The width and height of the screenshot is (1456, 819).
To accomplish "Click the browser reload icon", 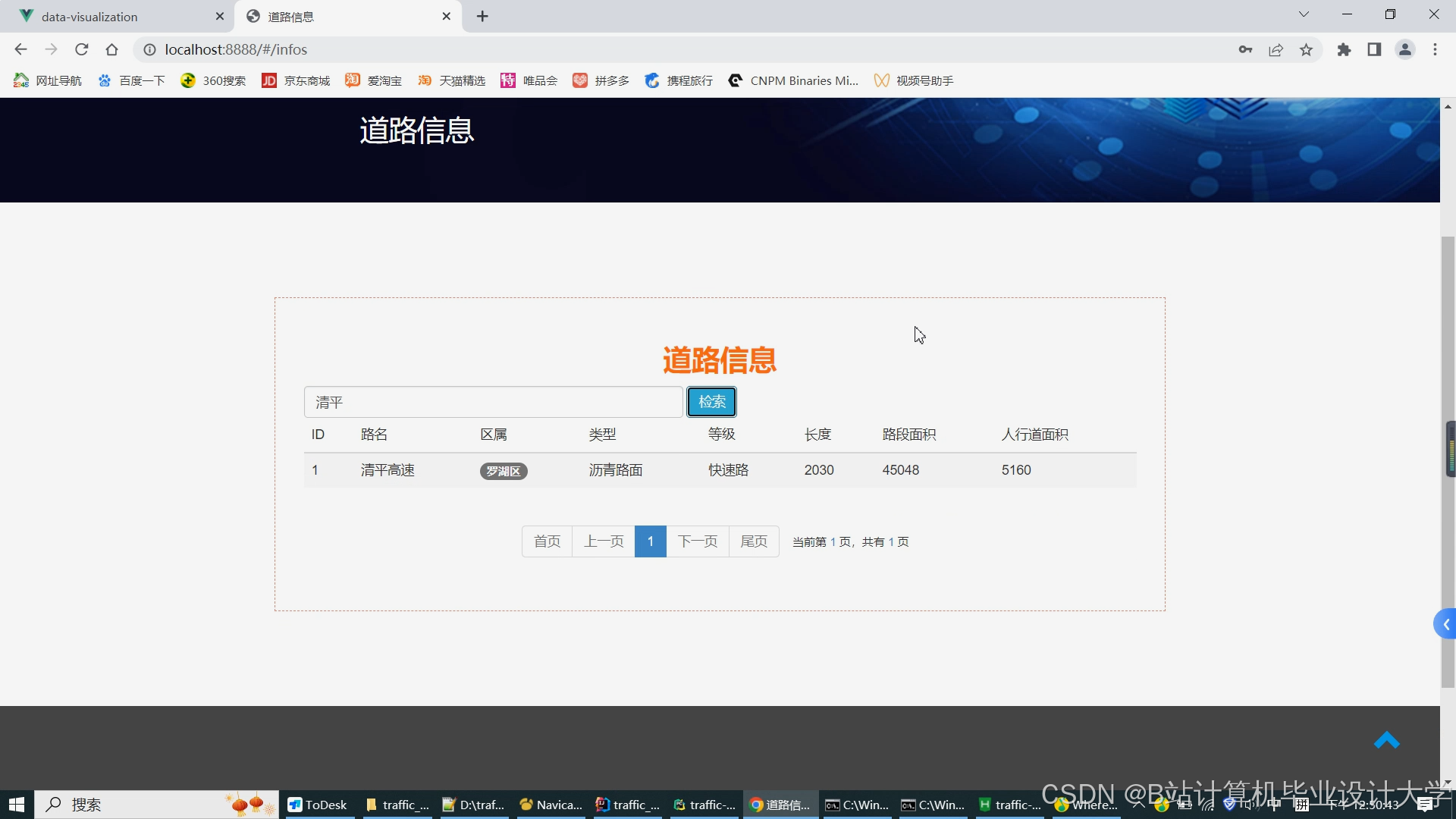I will pyautogui.click(x=82, y=49).
